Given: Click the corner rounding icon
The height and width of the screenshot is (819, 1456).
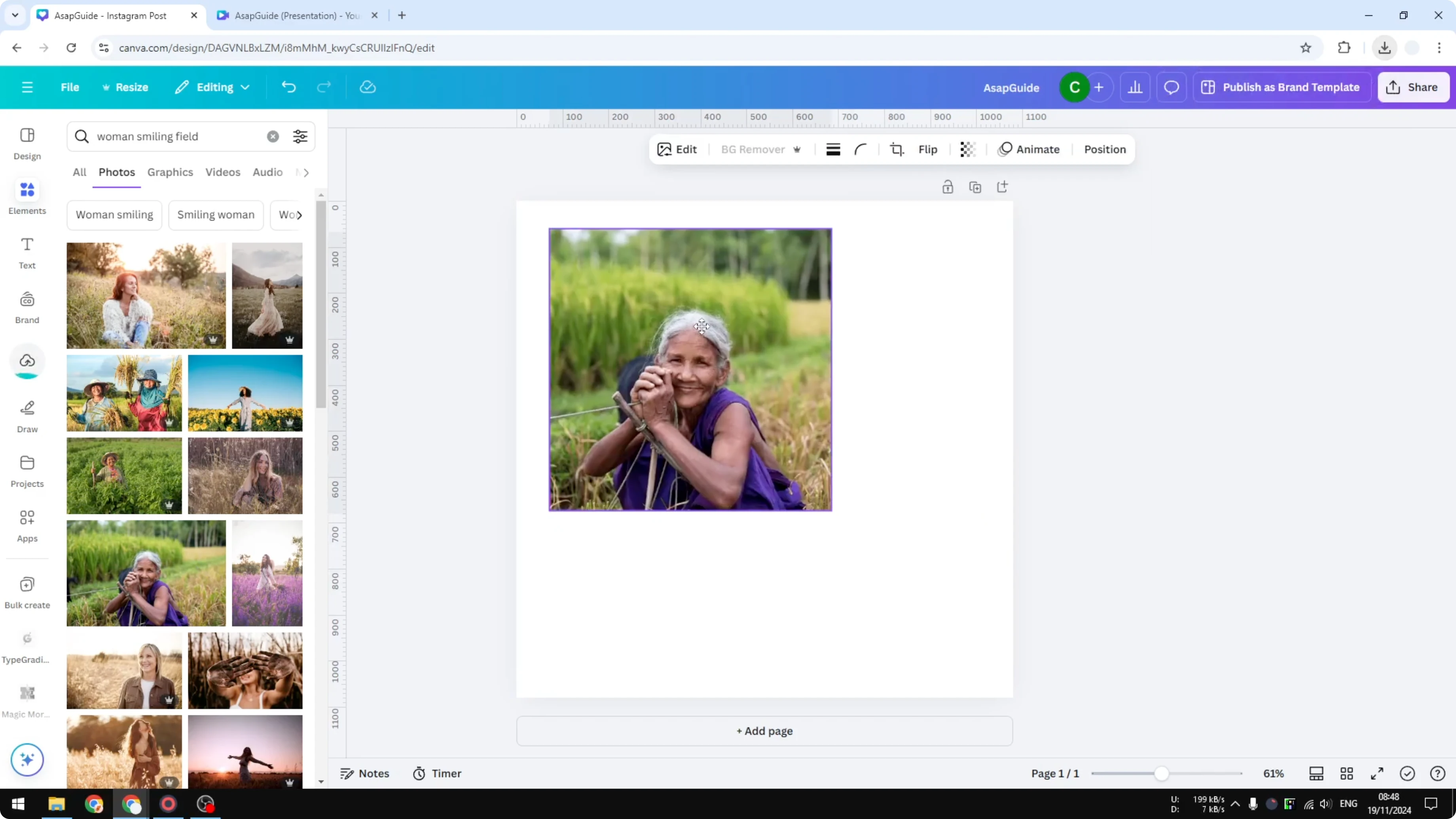Looking at the screenshot, I should coord(860,149).
